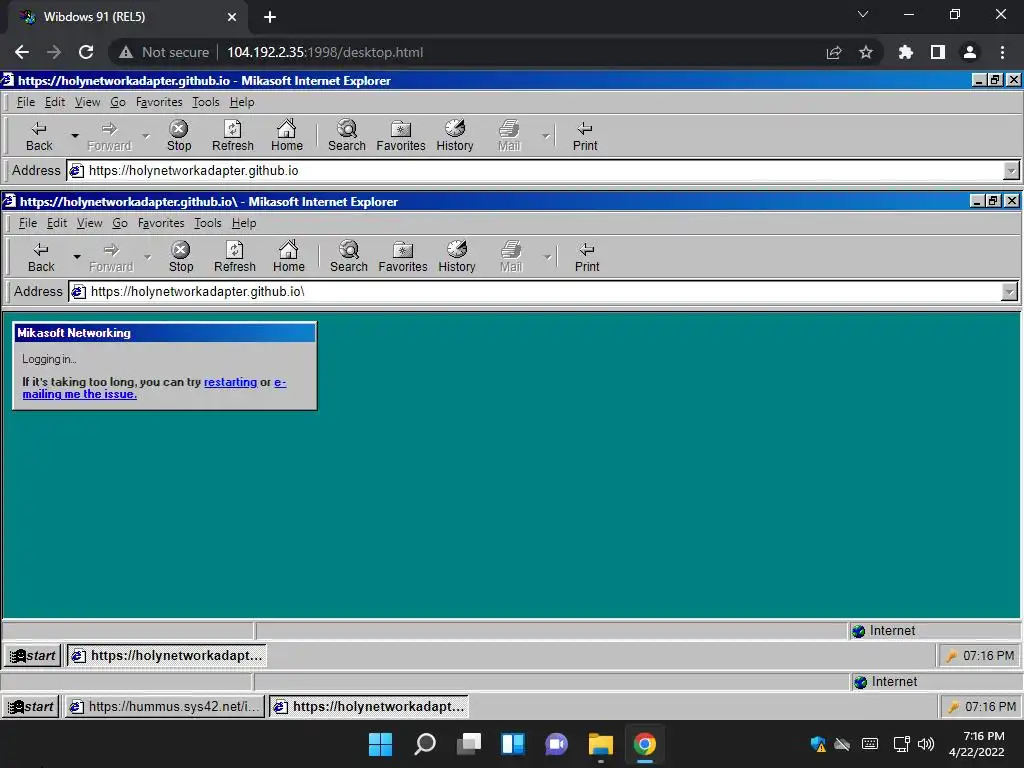Viewport: 1024px width, 768px height.
Task: Expand Forward dropdown arrow in outer window
Action: 146,136
